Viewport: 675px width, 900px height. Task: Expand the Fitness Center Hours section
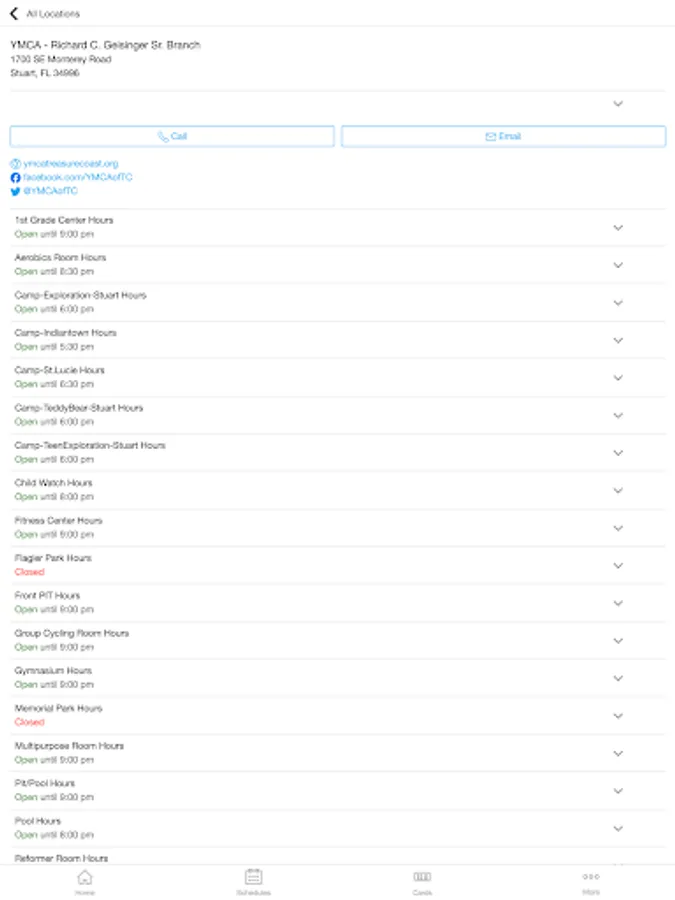[x=618, y=527]
